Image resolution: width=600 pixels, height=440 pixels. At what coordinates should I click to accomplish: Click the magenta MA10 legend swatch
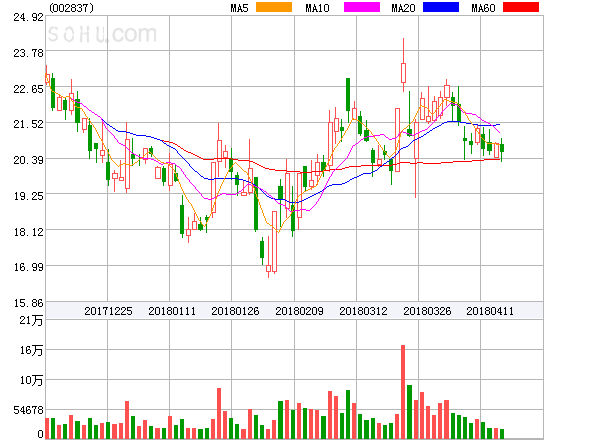pos(362,7)
